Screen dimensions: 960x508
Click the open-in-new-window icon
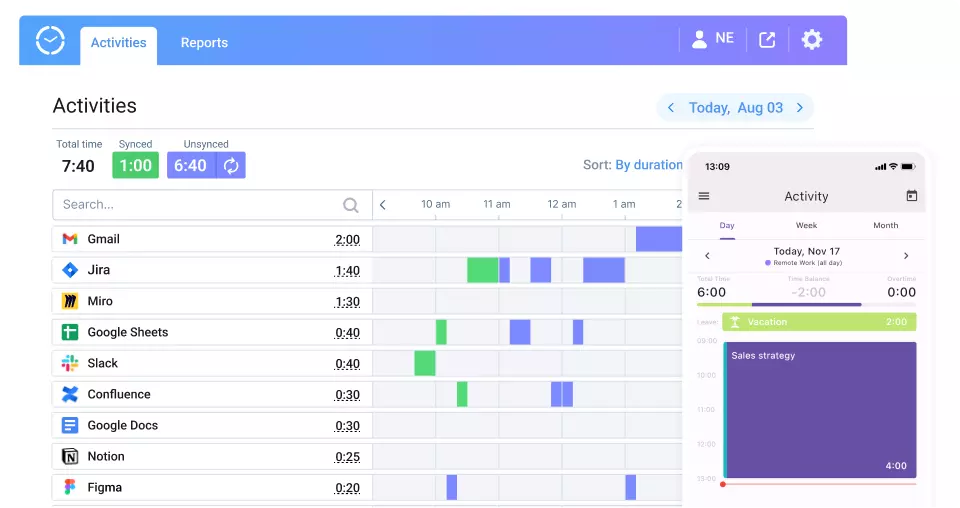pos(767,40)
